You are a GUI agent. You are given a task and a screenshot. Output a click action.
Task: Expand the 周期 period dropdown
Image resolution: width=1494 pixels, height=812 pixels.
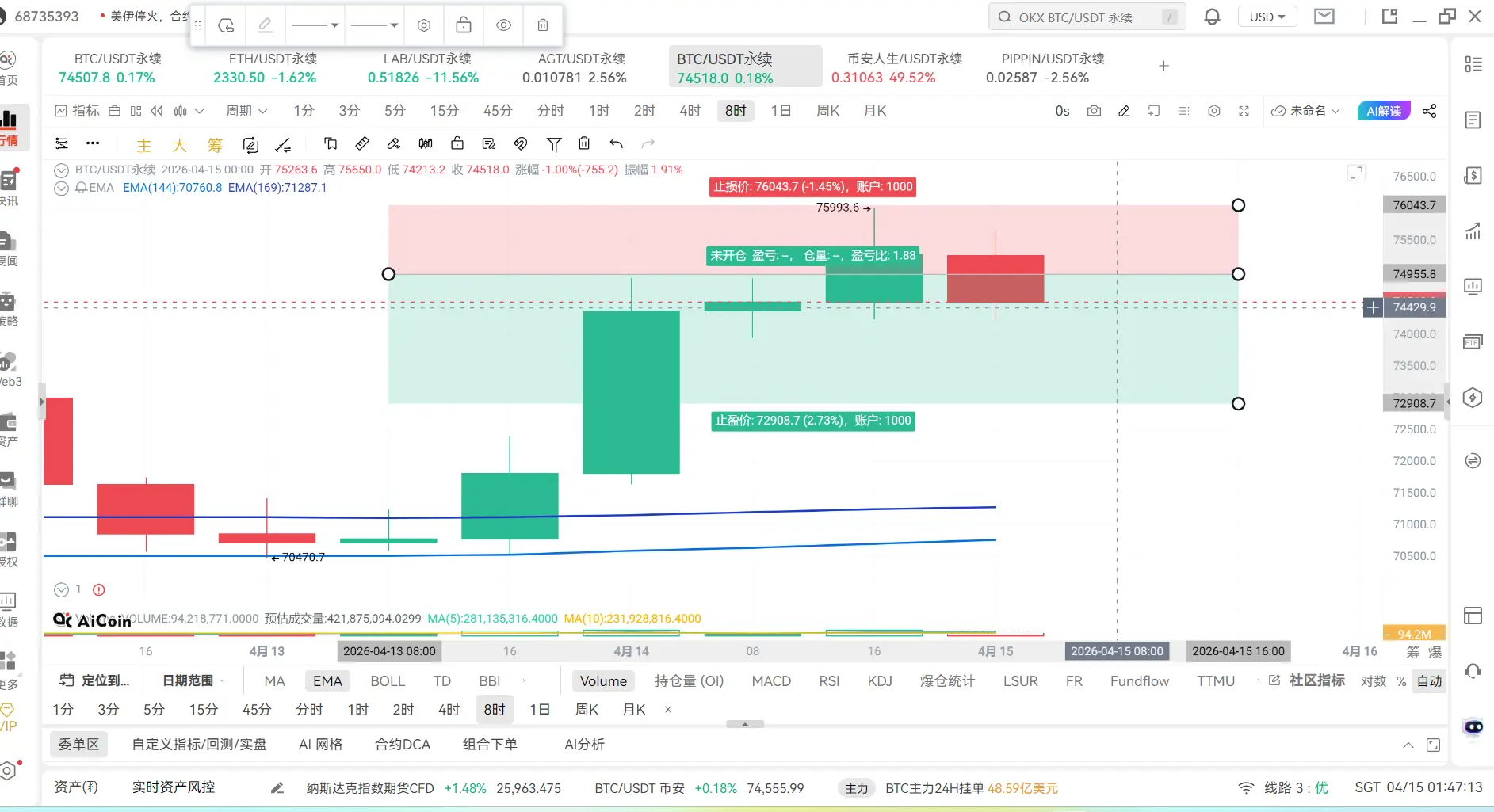[x=246, y=111]
